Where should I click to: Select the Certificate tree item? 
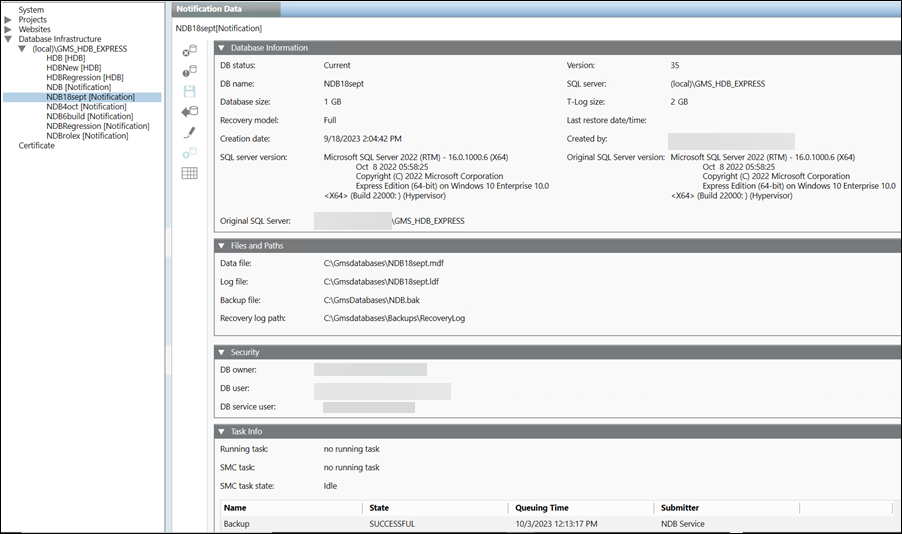(x=38, y=146)
